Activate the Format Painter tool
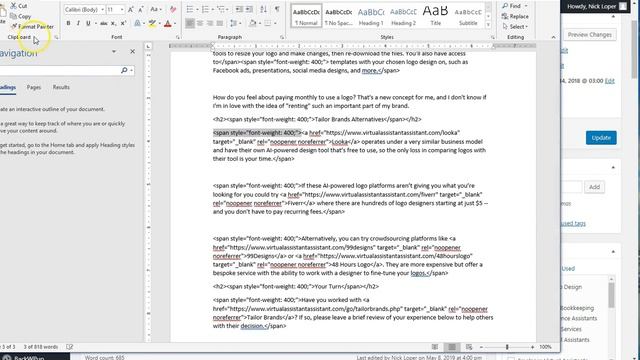This screenshot has width=640, height=360. [32, 27]
